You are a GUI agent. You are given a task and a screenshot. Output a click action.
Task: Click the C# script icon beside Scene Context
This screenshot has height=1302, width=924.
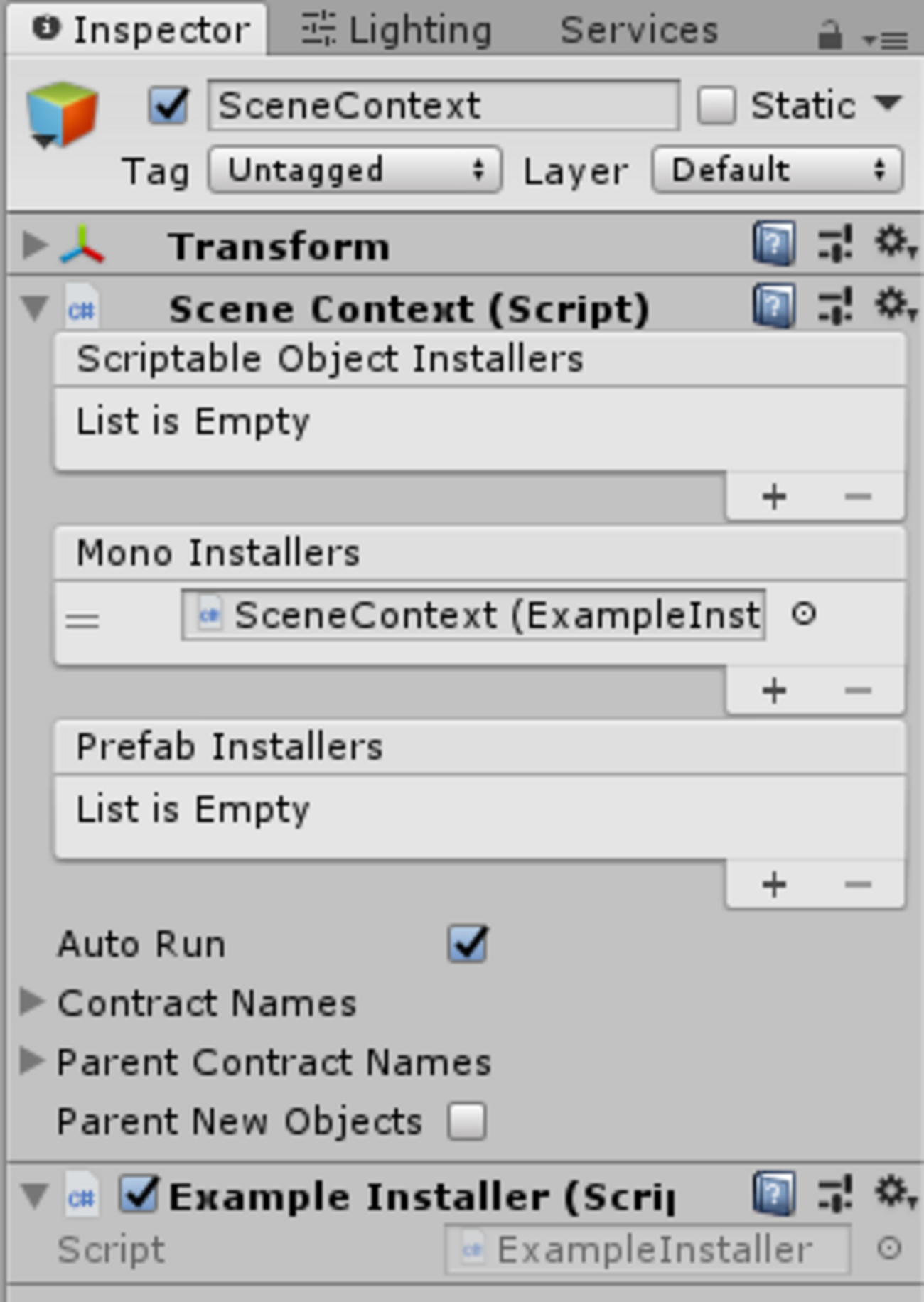[x=80, y=308]
